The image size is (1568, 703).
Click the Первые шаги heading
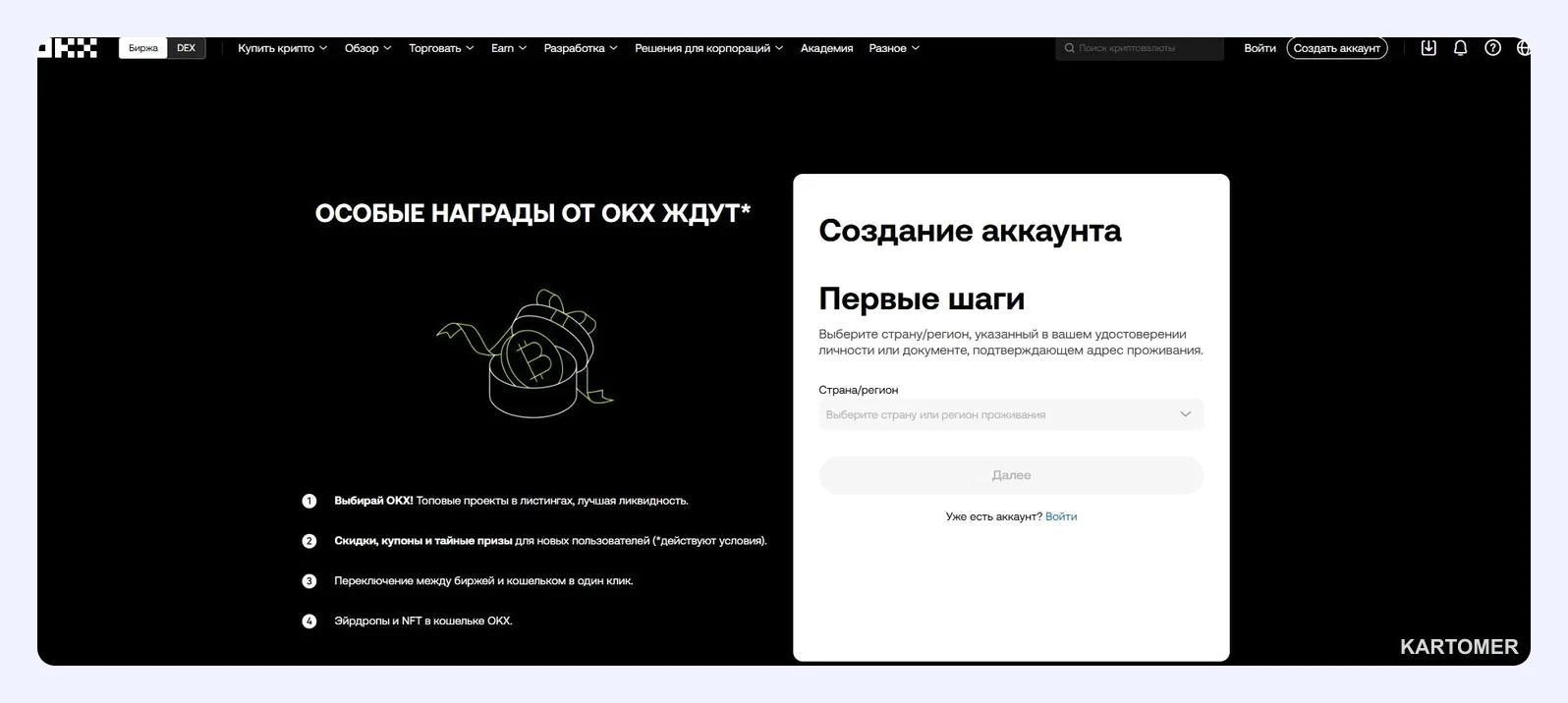point(922,298)
